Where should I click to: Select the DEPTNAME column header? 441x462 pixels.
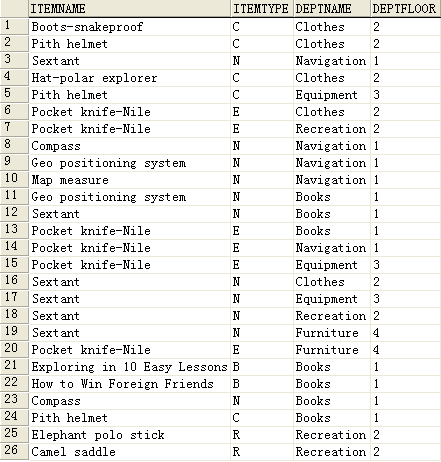point(332,8)
